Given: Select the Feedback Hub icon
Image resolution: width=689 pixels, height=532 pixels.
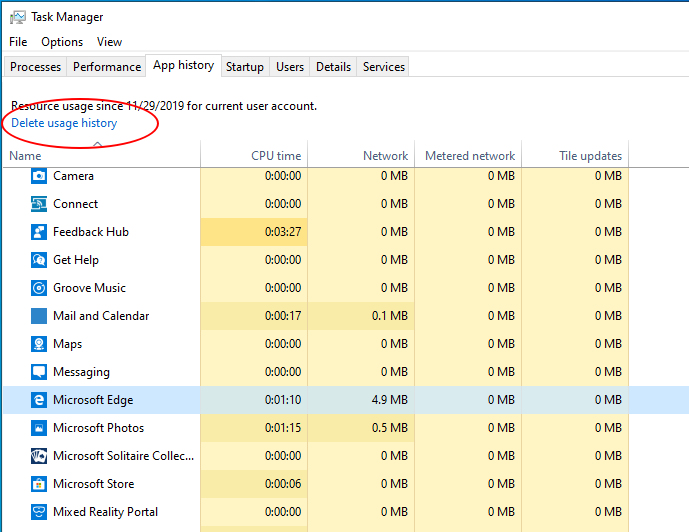Looking at the screenshot, I should [x=39, y=232].
